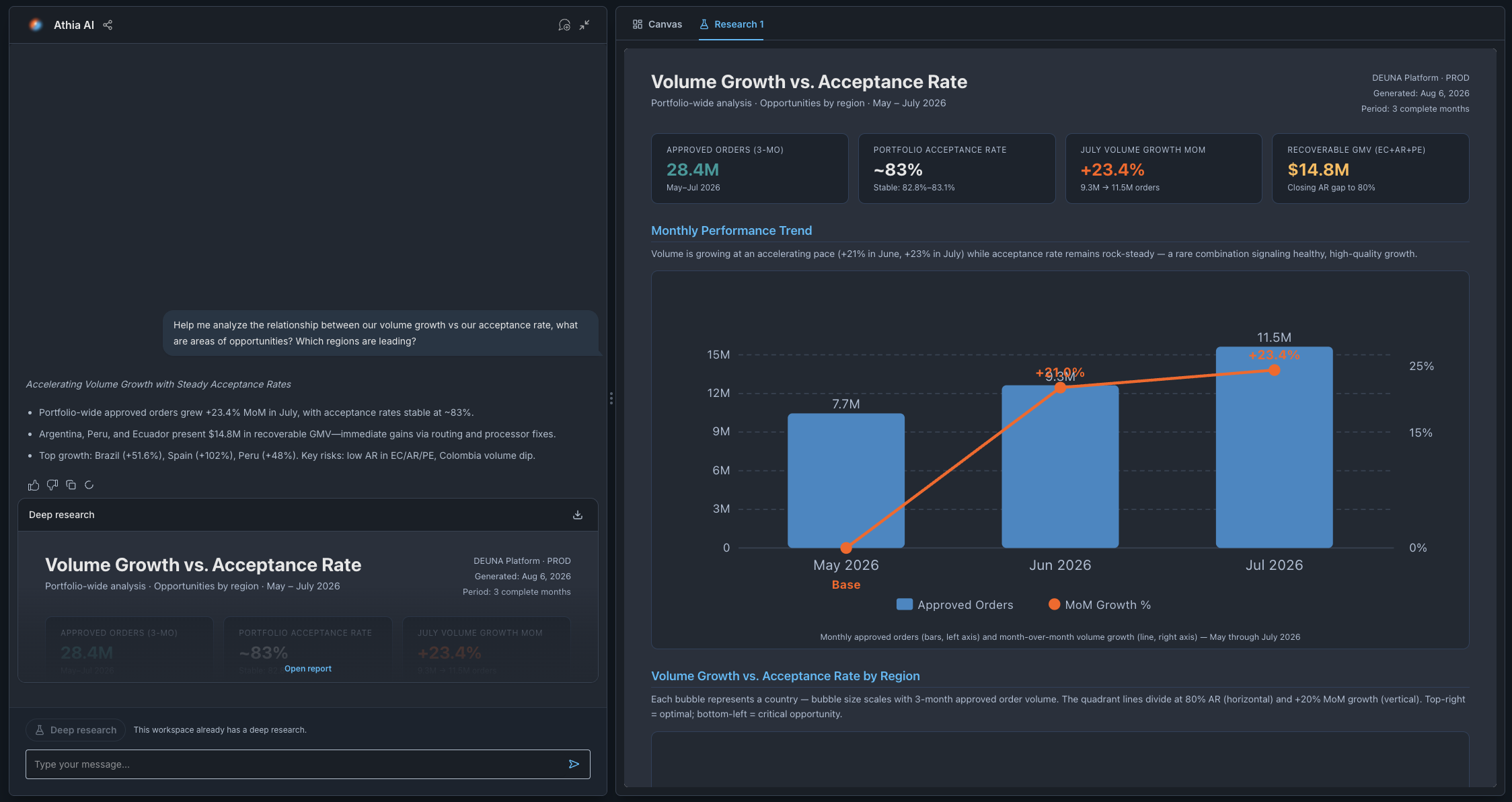Select the Research 1 tab
Viewport: 1512px width, 802px height.
point(732,24)
